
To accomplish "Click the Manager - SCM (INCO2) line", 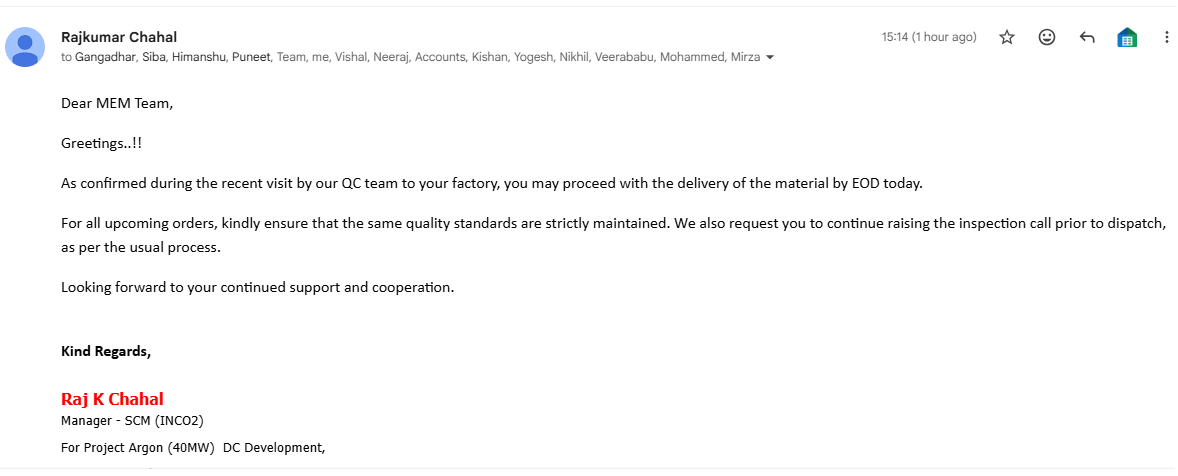I will 132,421.
